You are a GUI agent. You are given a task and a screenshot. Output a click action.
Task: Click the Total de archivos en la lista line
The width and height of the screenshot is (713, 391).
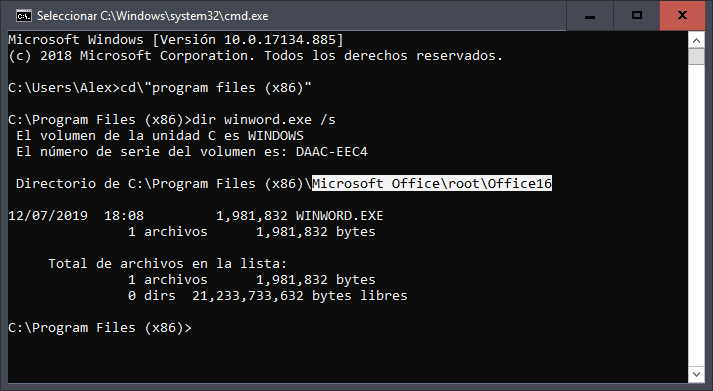point(168,264)
